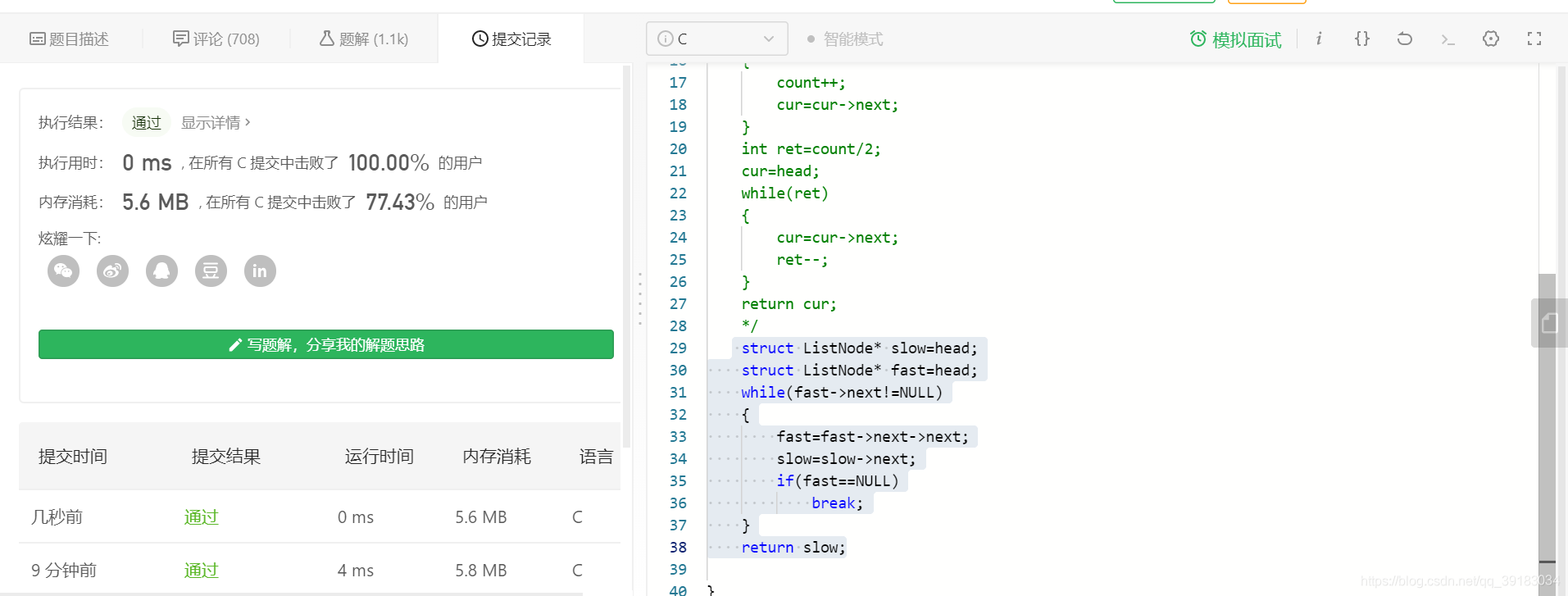Reset code with the undo arrow icon
This screenshot has height=596, width=1568.
1405,39
